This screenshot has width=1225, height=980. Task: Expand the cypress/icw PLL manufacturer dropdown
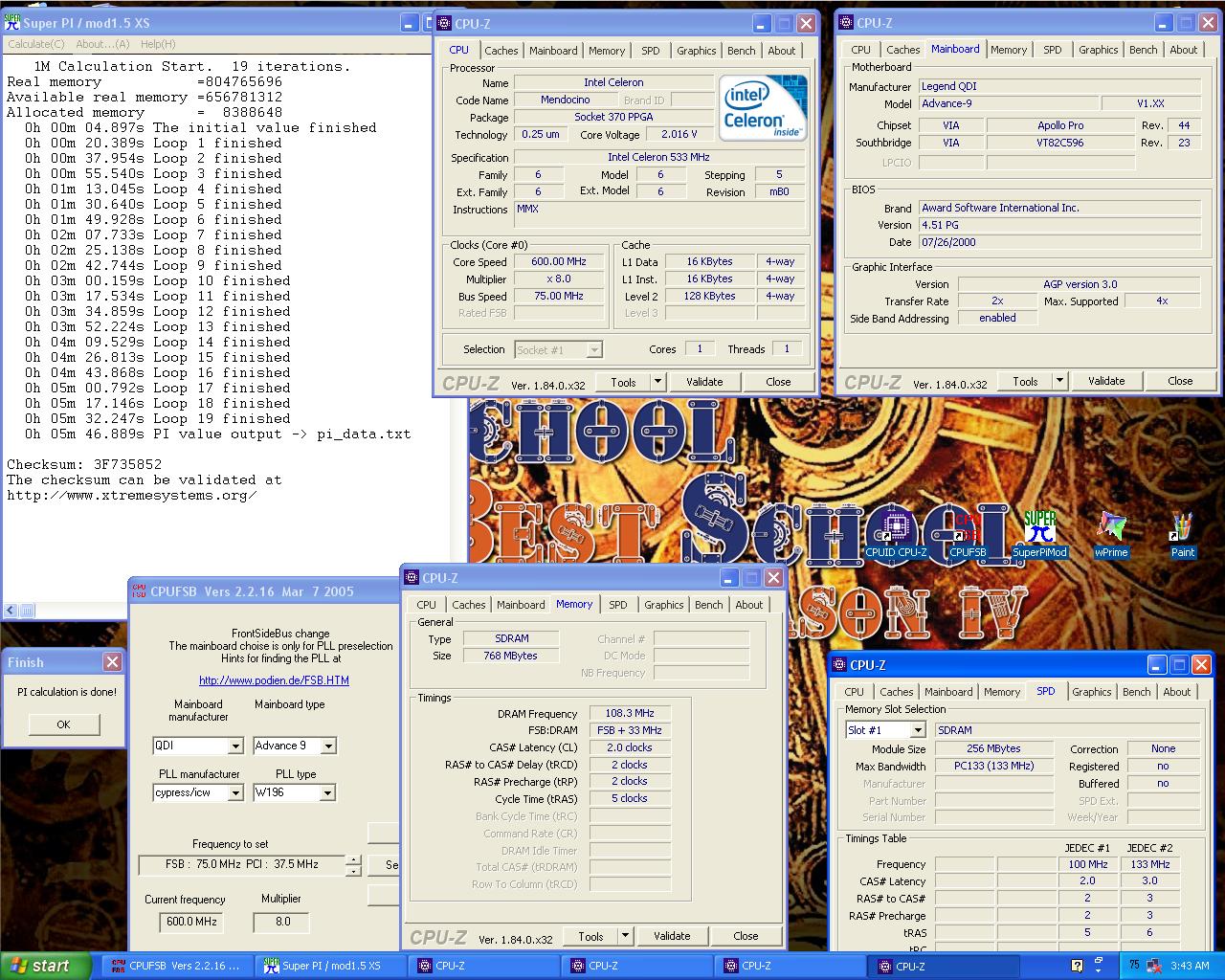(x=235, y=793)
